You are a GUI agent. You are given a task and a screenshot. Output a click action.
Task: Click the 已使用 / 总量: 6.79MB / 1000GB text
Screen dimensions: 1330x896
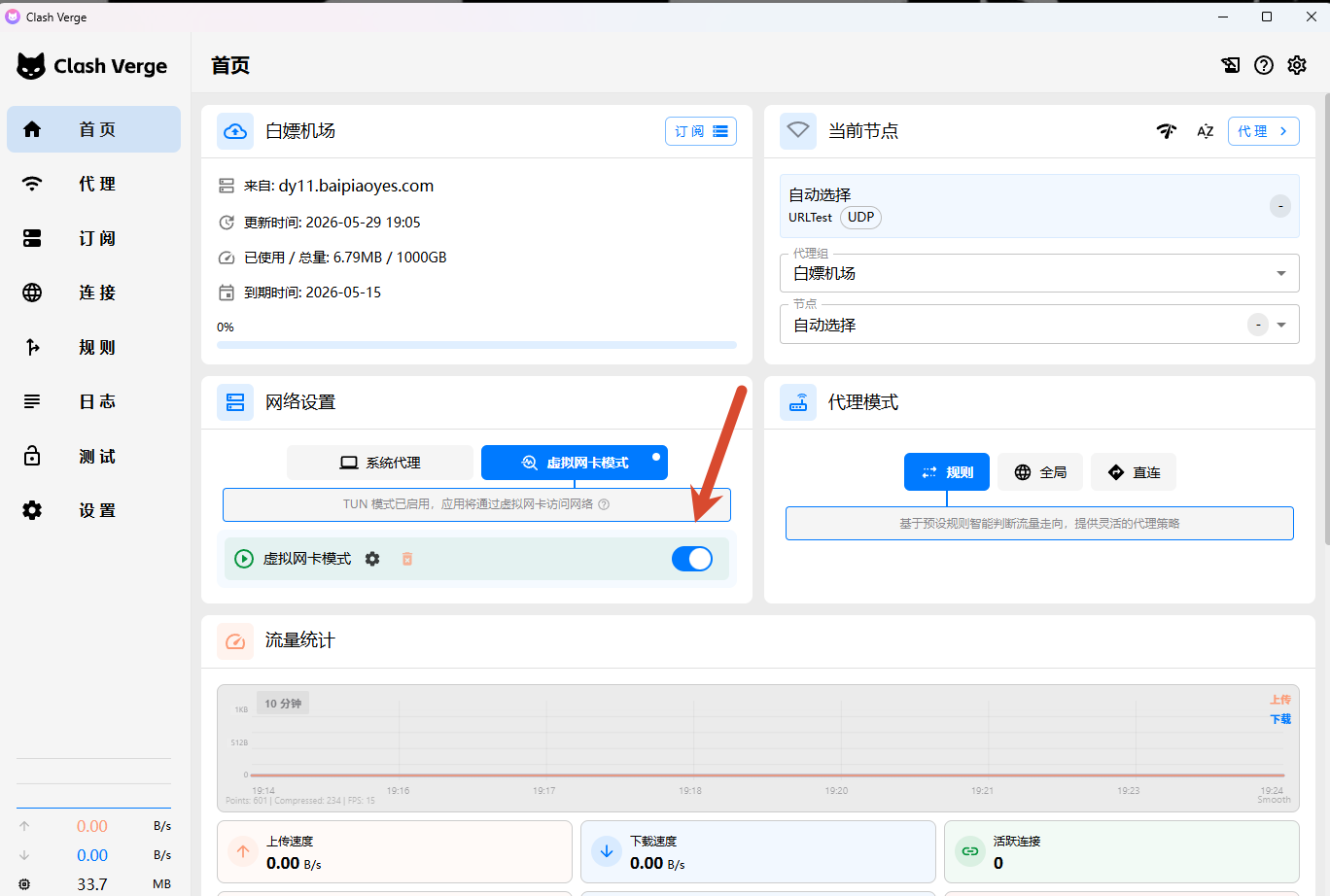(x=345, y=258)
